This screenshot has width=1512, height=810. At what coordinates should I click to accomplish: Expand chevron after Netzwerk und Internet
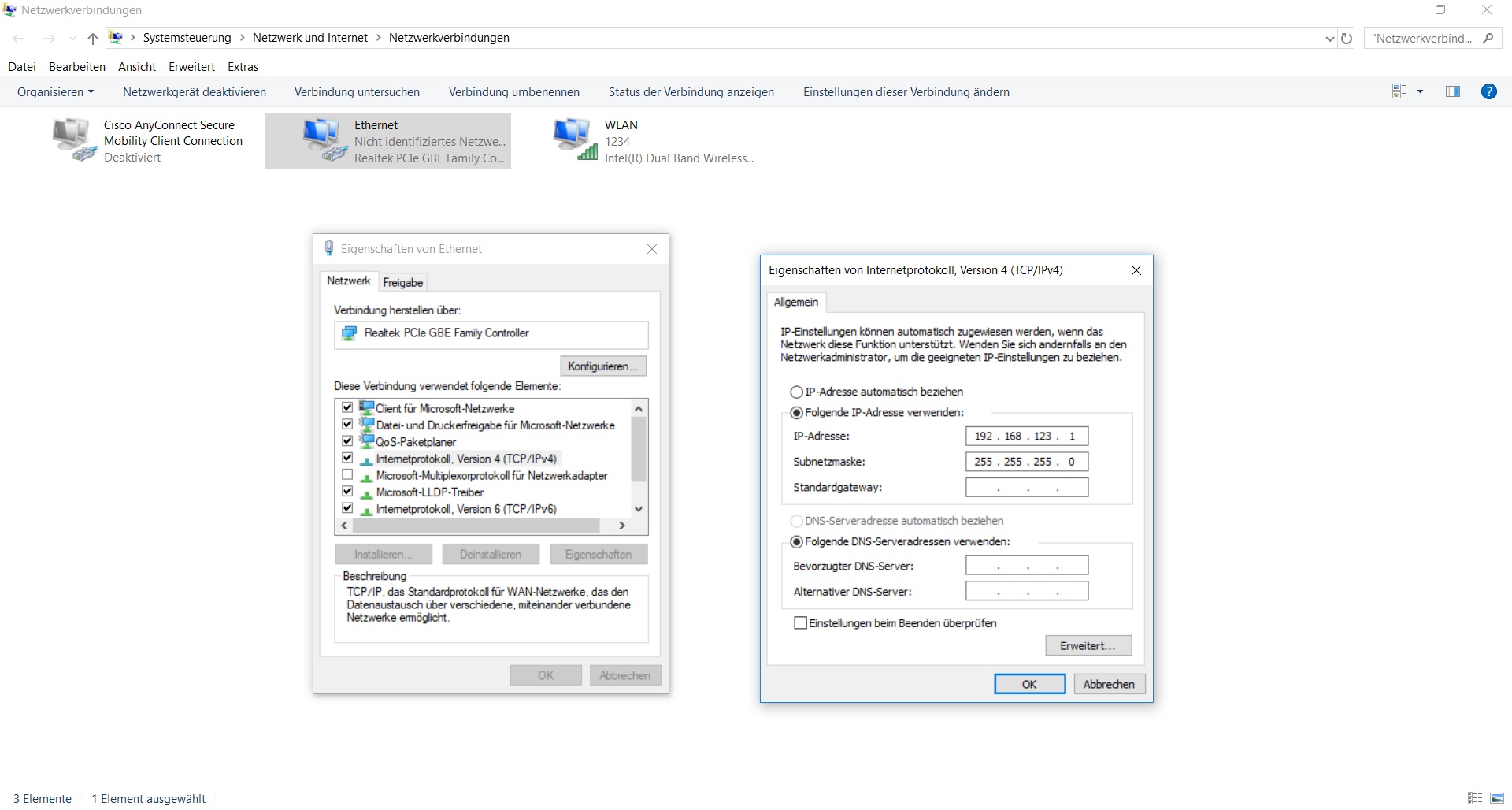point(379,38)
